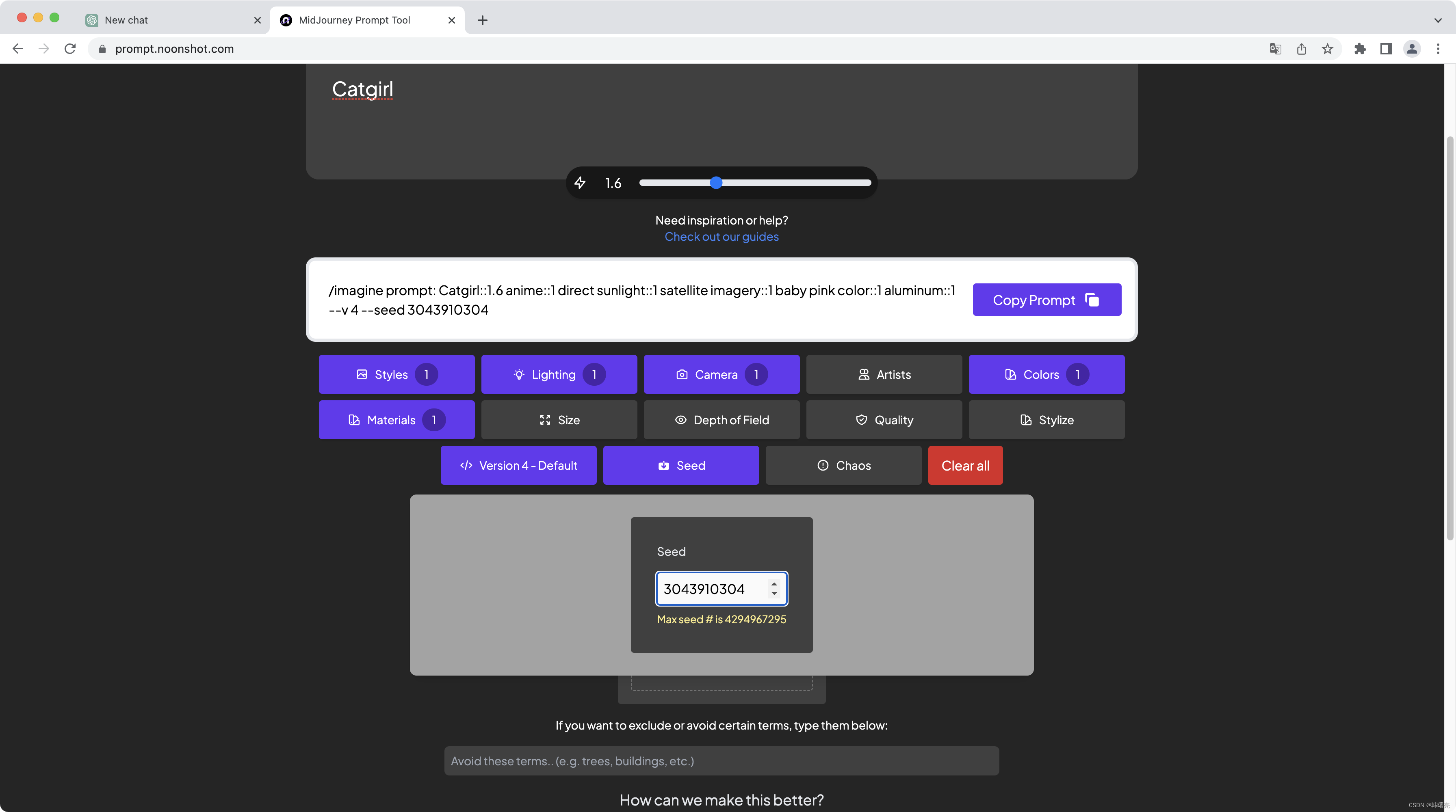Click the lightning bolt weight icon
The width and height of the screenshot is (1456, 812).
click(580, 183)
